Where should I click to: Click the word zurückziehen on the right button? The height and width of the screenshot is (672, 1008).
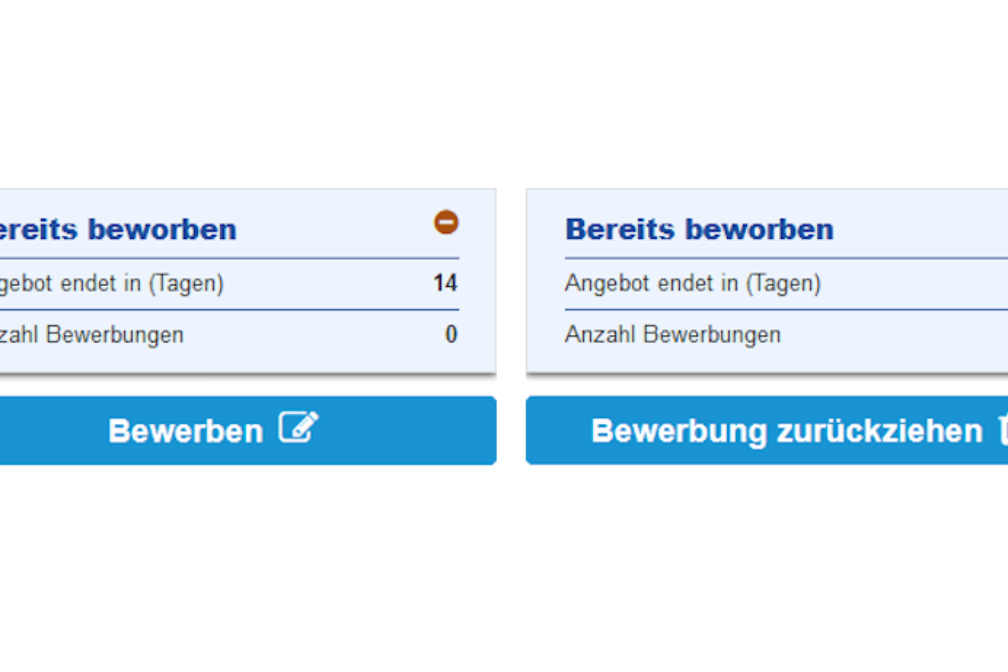(880, 431)
